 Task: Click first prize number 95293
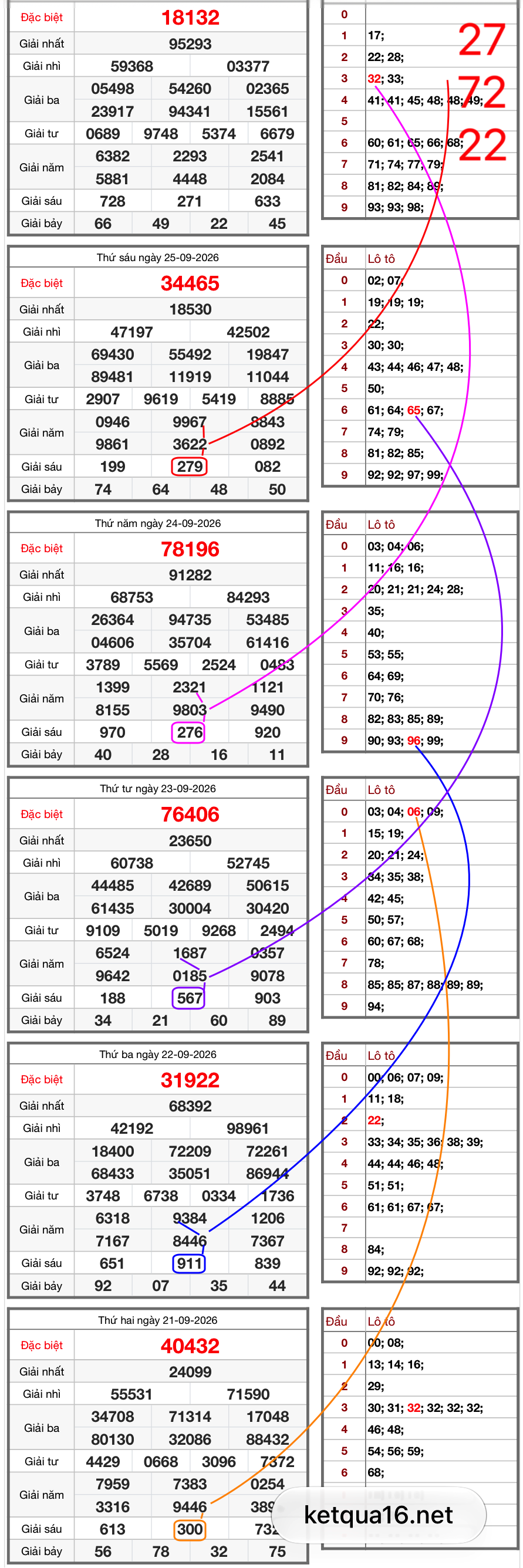click(190, 44)
